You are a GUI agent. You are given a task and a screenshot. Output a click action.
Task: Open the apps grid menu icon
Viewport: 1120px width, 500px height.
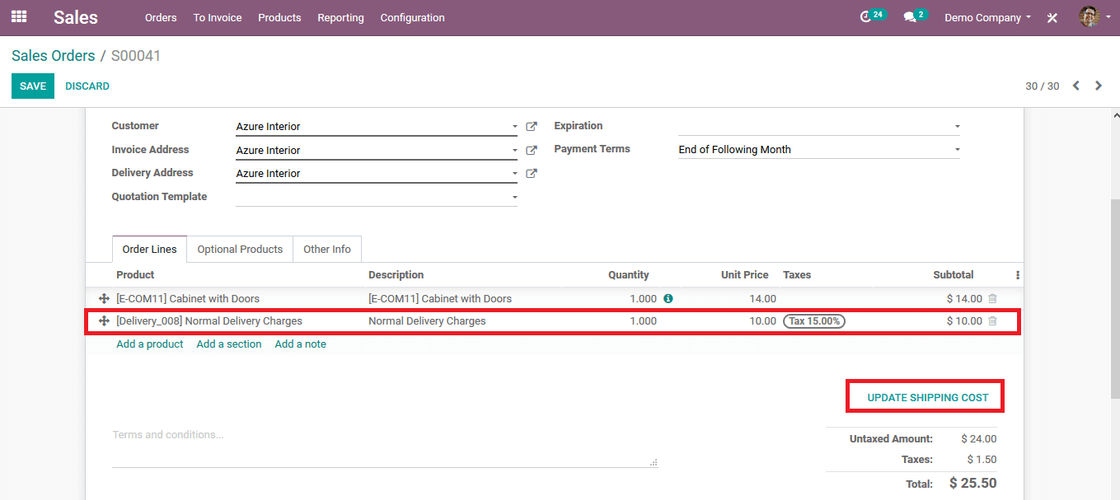19,17
